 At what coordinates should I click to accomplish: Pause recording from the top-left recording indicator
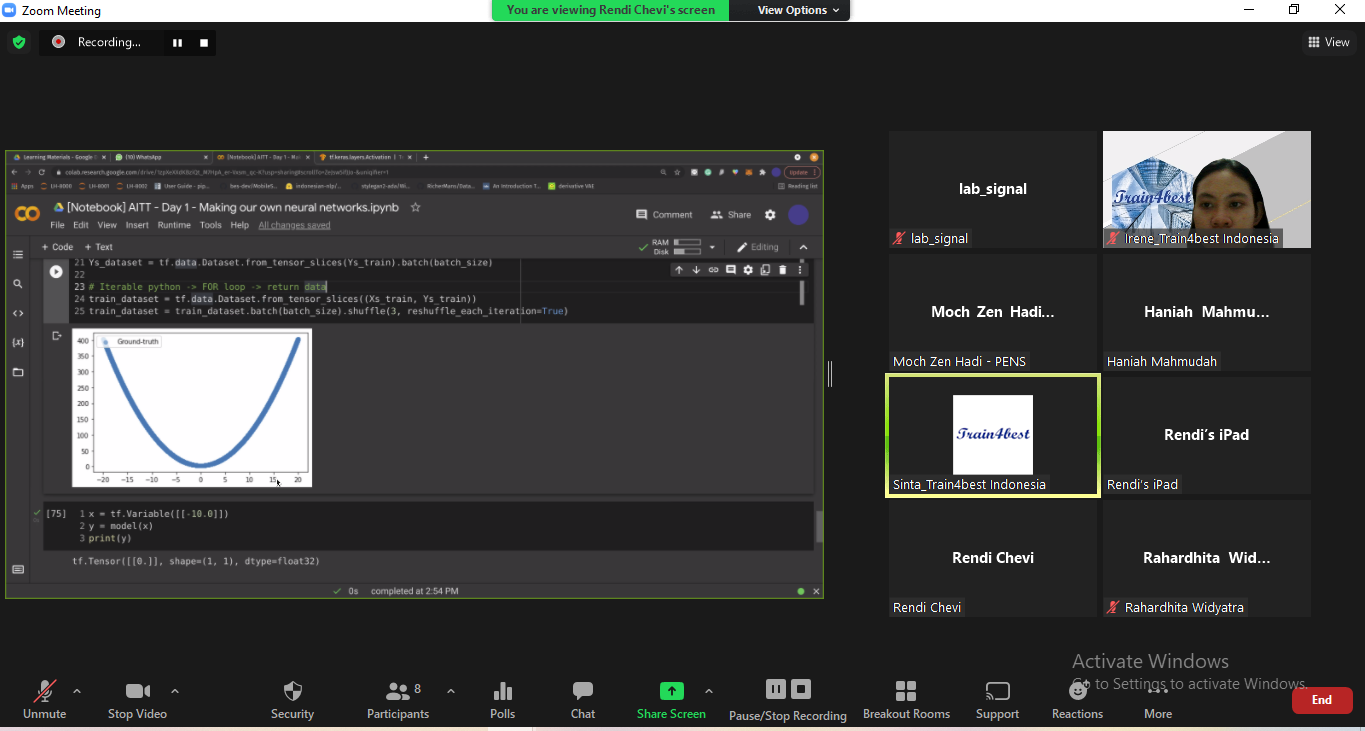click(x=177, y=43)
